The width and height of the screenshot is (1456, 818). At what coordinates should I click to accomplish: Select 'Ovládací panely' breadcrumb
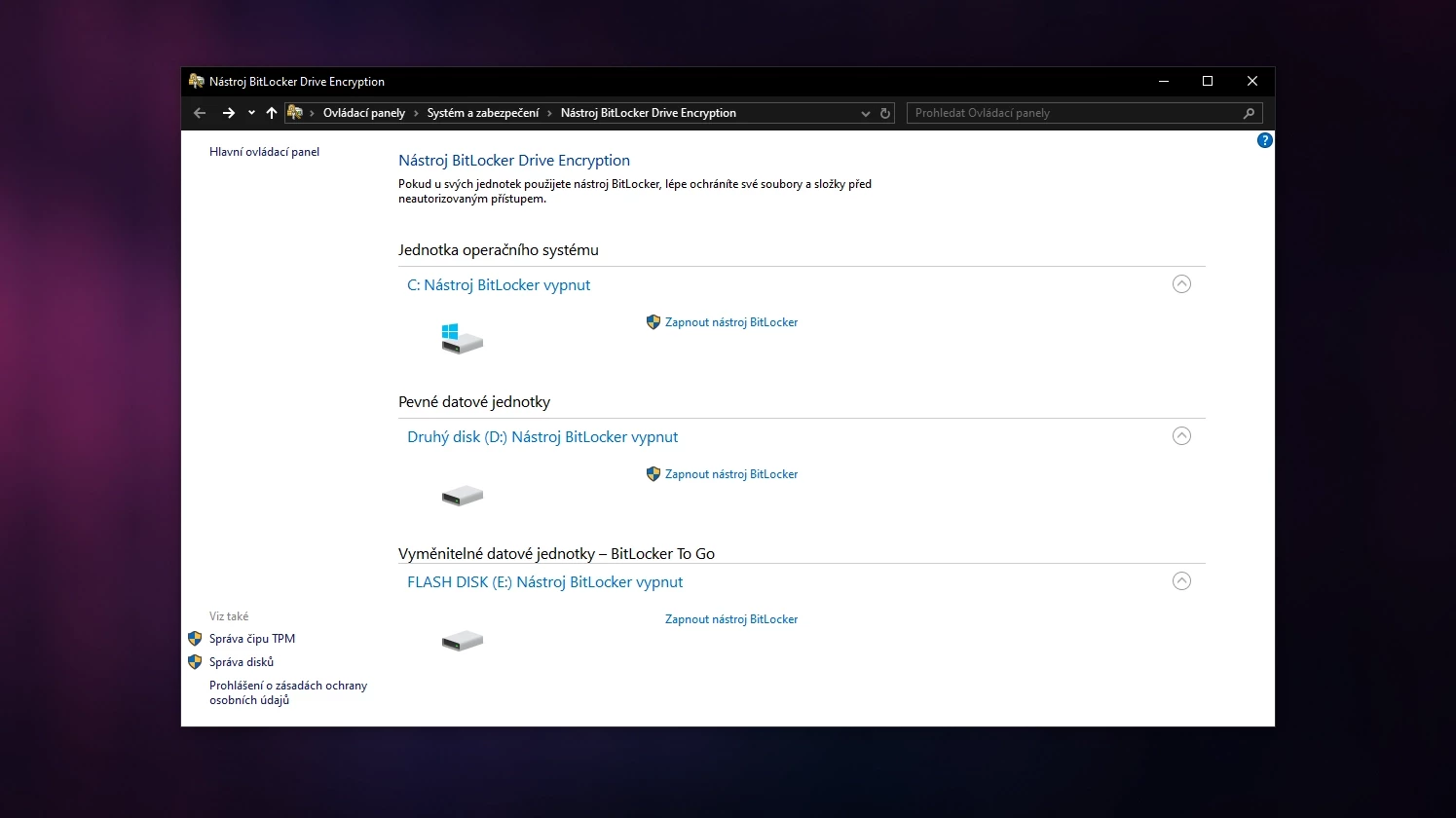[364, 113]
